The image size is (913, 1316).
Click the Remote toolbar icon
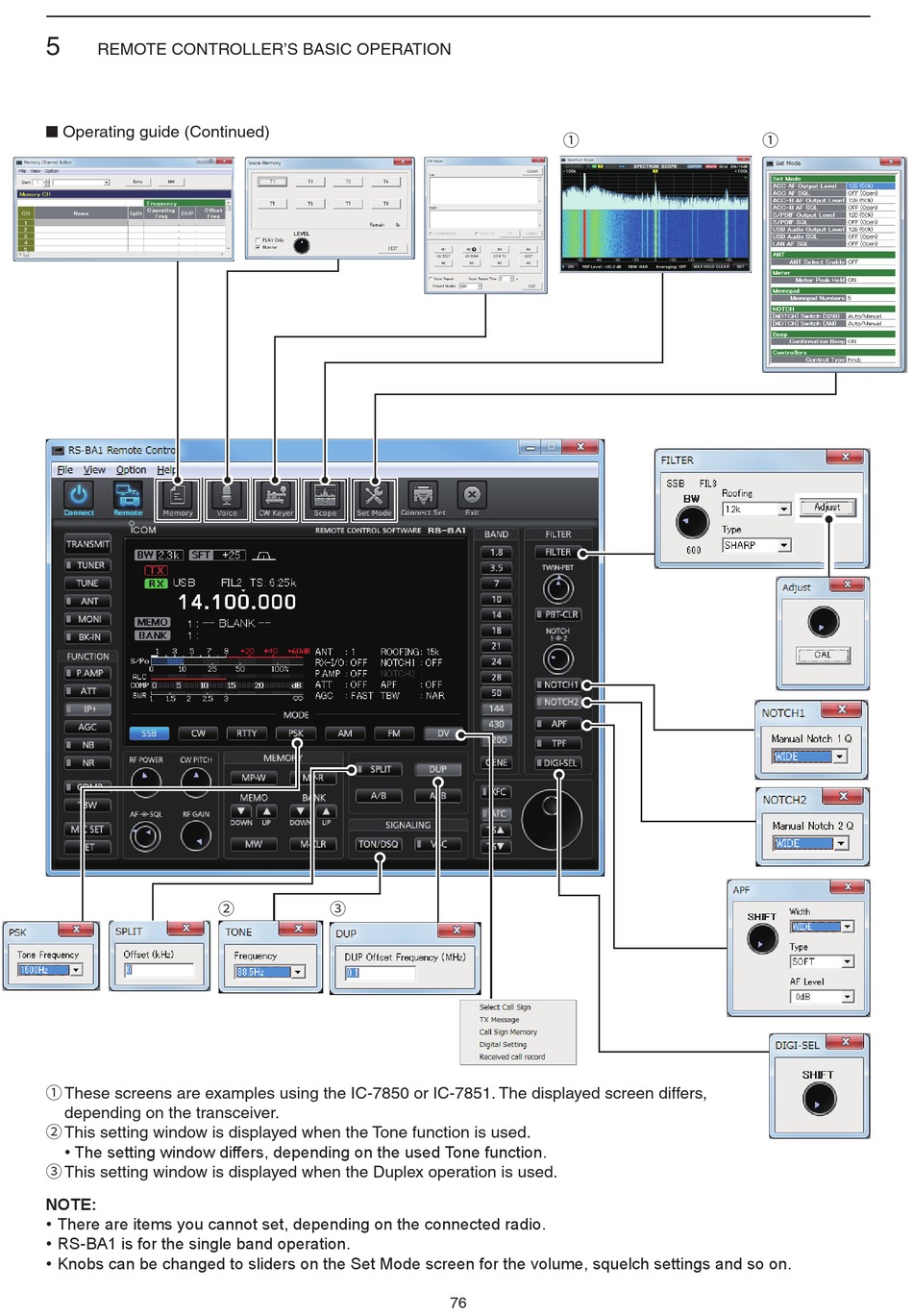[x=128, y=495]
